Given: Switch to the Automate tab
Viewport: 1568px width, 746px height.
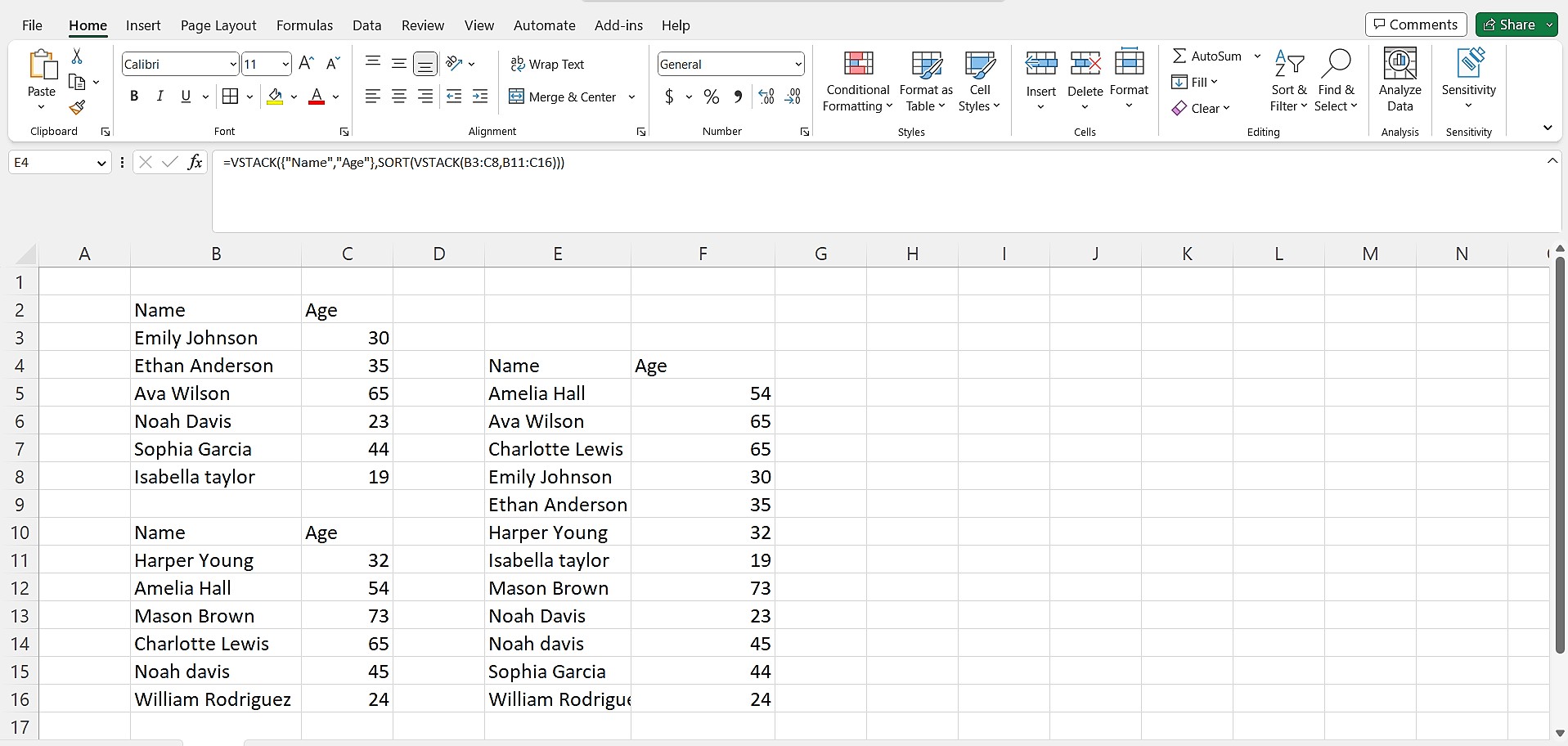Looking at the screenshot, I should [x=544, y=25].
